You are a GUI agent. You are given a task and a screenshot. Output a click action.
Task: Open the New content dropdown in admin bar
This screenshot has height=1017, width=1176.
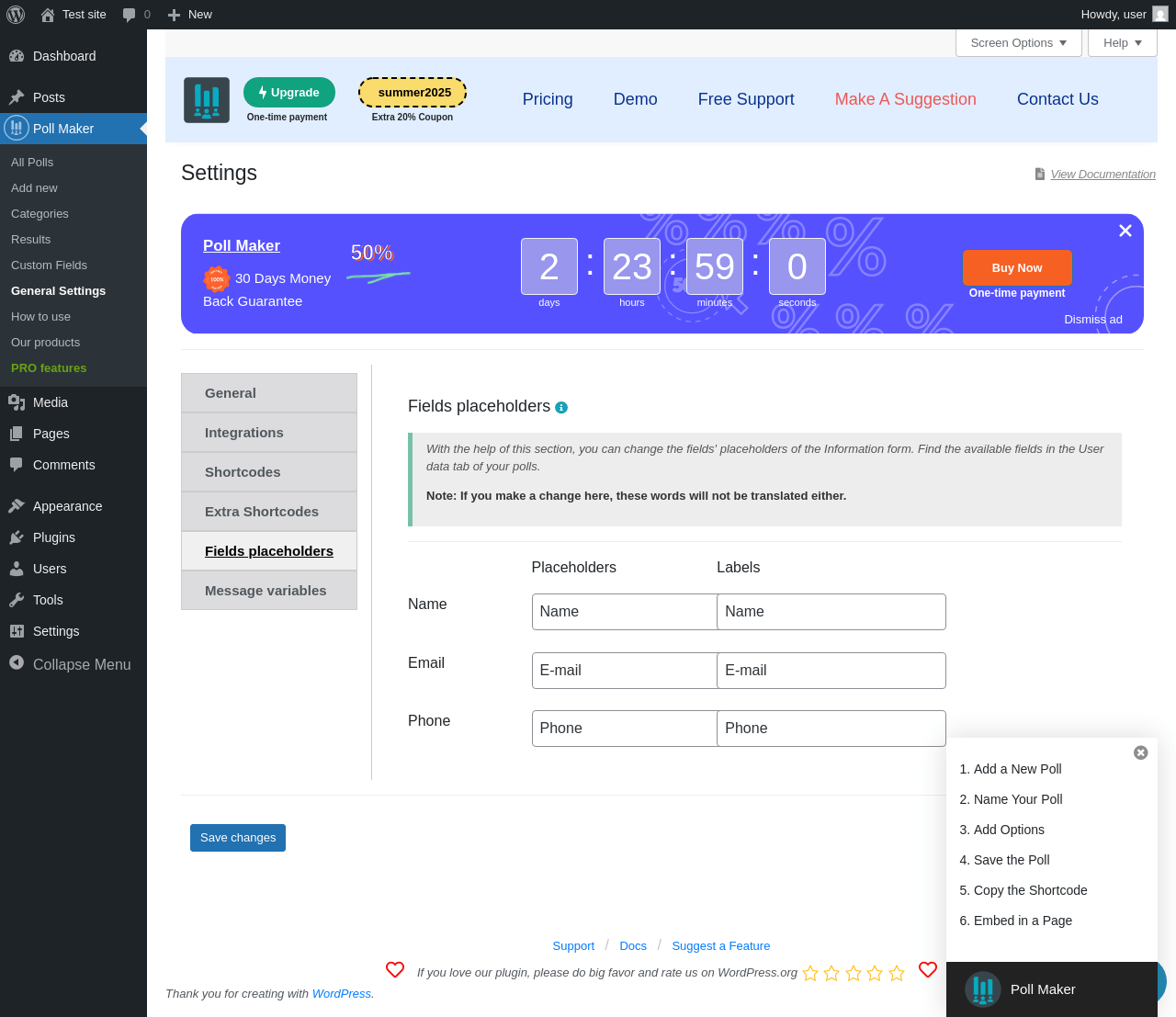tap(190, 15)
